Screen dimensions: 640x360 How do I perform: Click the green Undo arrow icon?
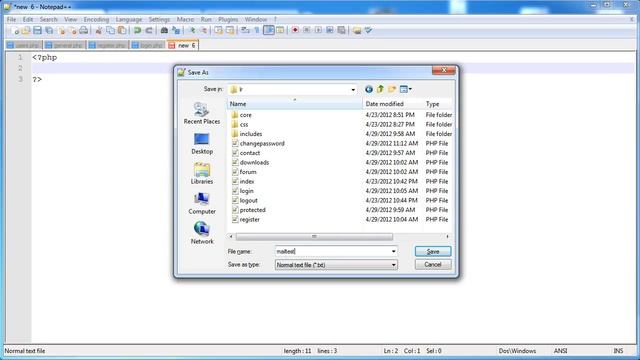[138, 31]
